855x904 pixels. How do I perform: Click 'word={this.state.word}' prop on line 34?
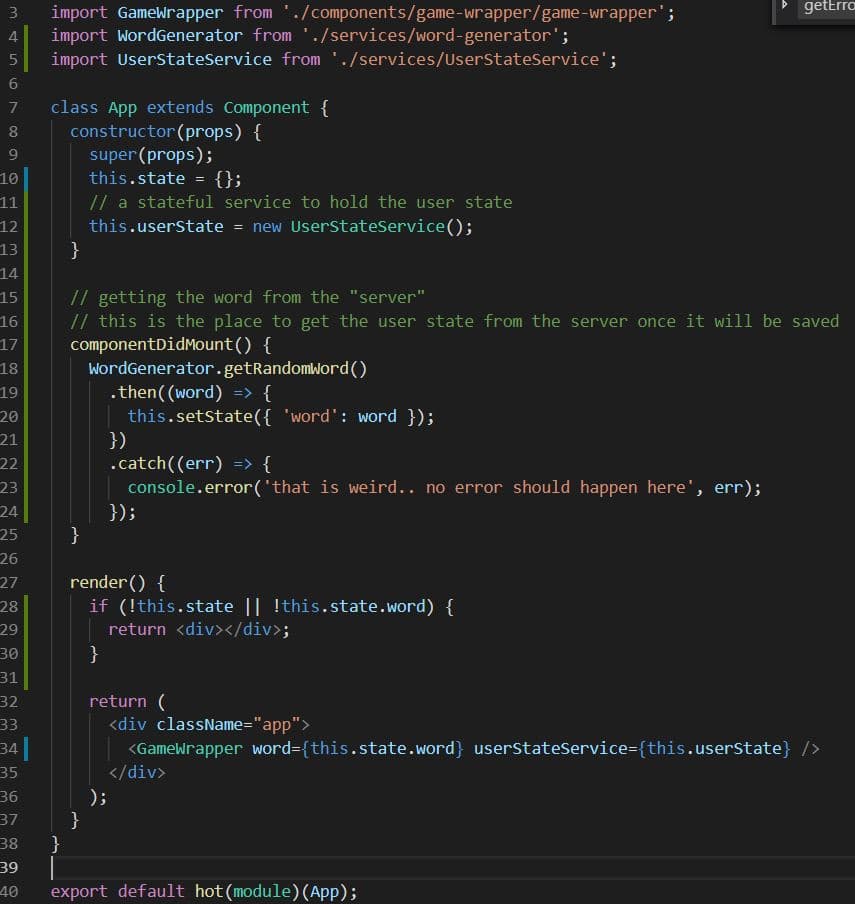coord(357,749)
